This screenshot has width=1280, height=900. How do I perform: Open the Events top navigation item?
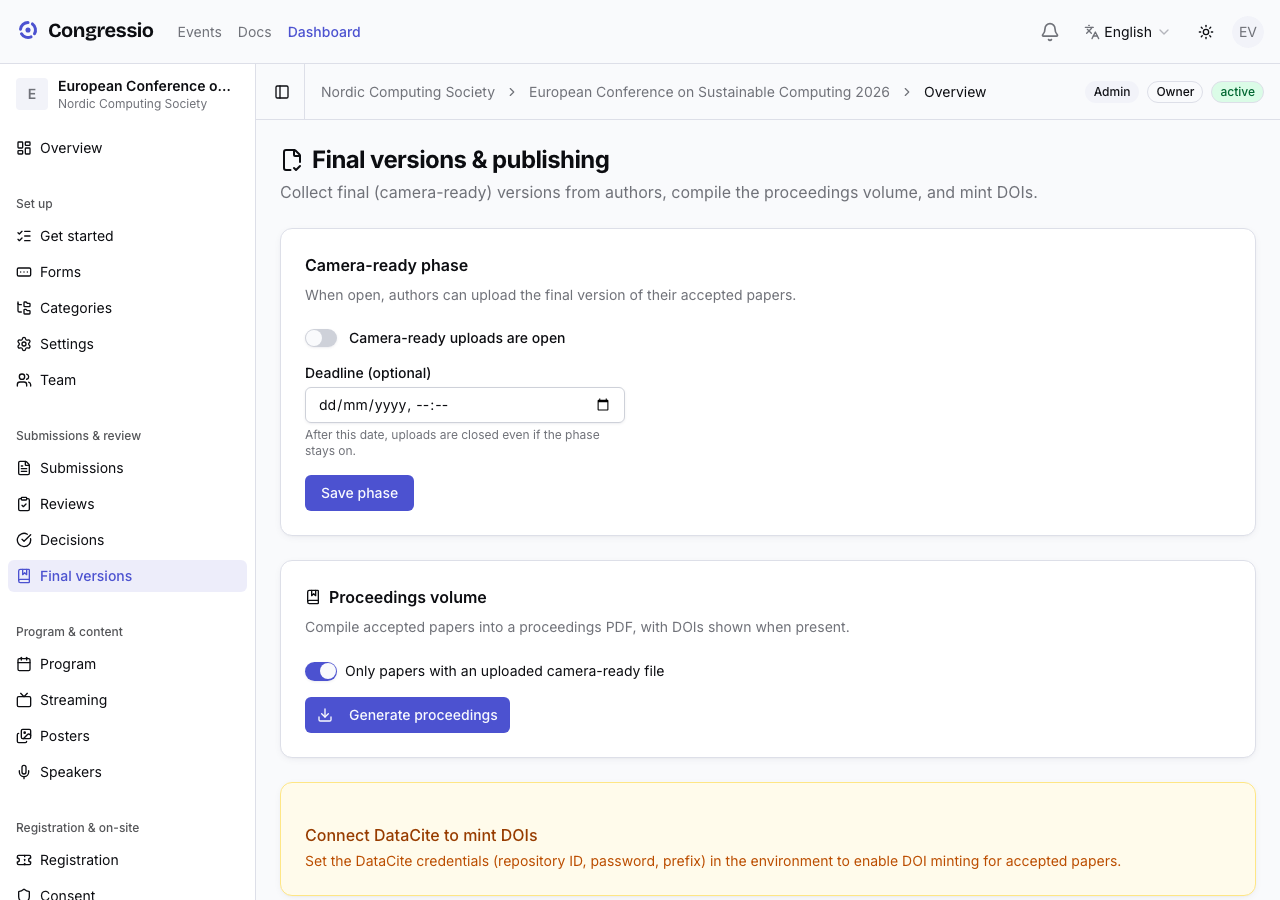200,32
